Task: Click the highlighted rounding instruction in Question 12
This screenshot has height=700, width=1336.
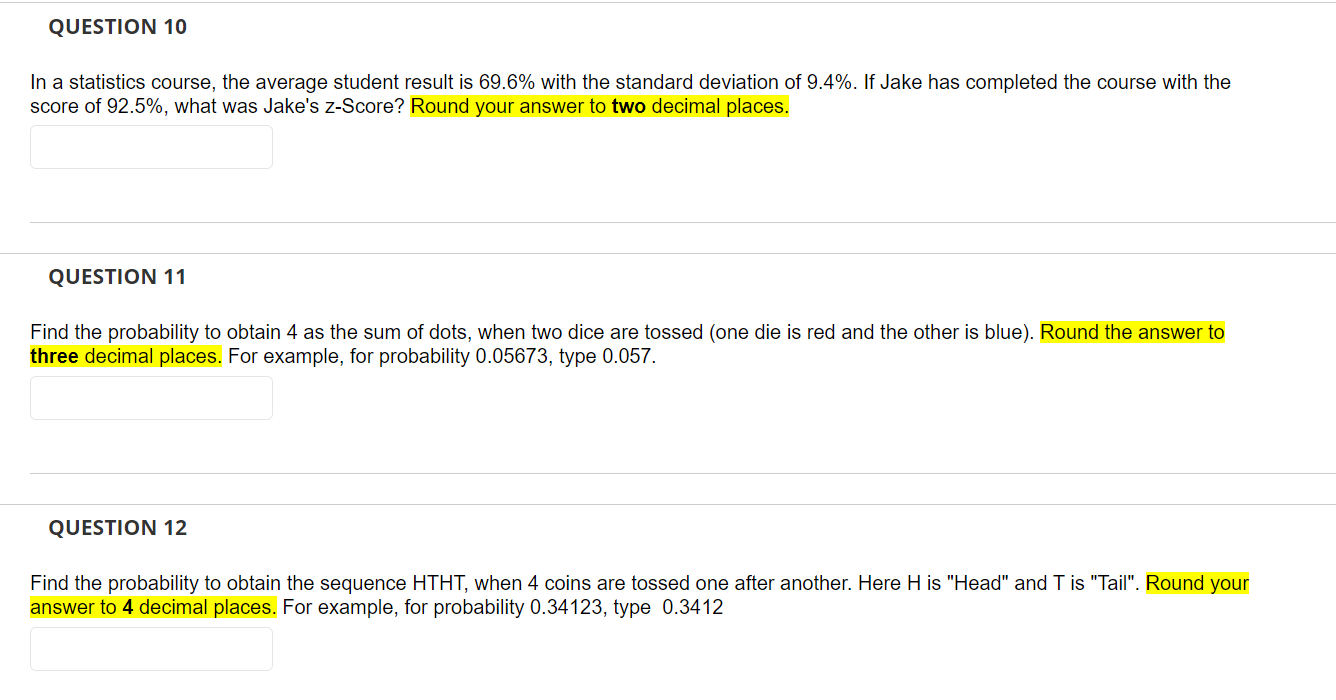Action: pyautogui.click(x=1196, y=582)
